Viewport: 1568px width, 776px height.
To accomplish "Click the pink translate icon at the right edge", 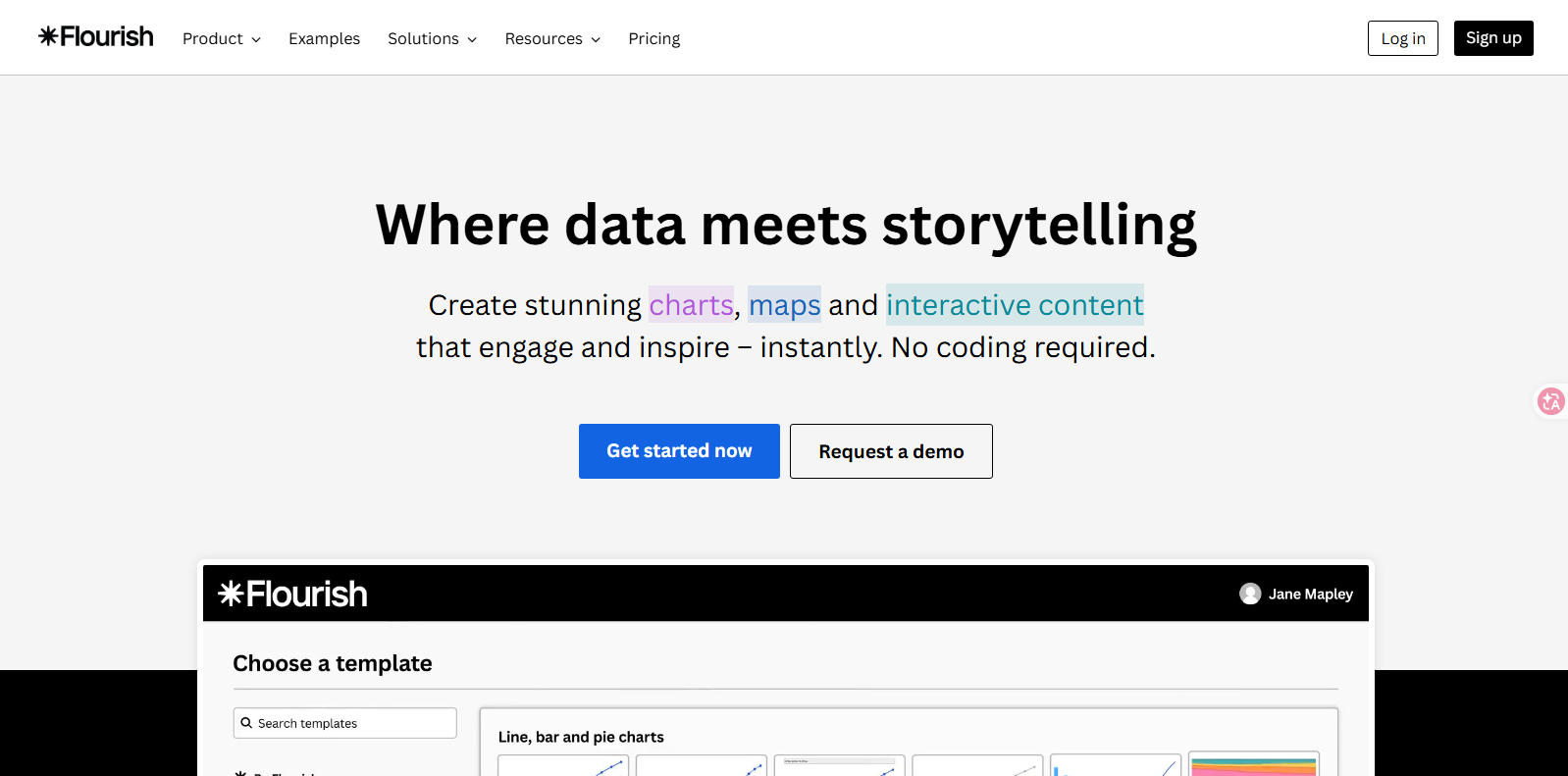I will (1551, 401).
